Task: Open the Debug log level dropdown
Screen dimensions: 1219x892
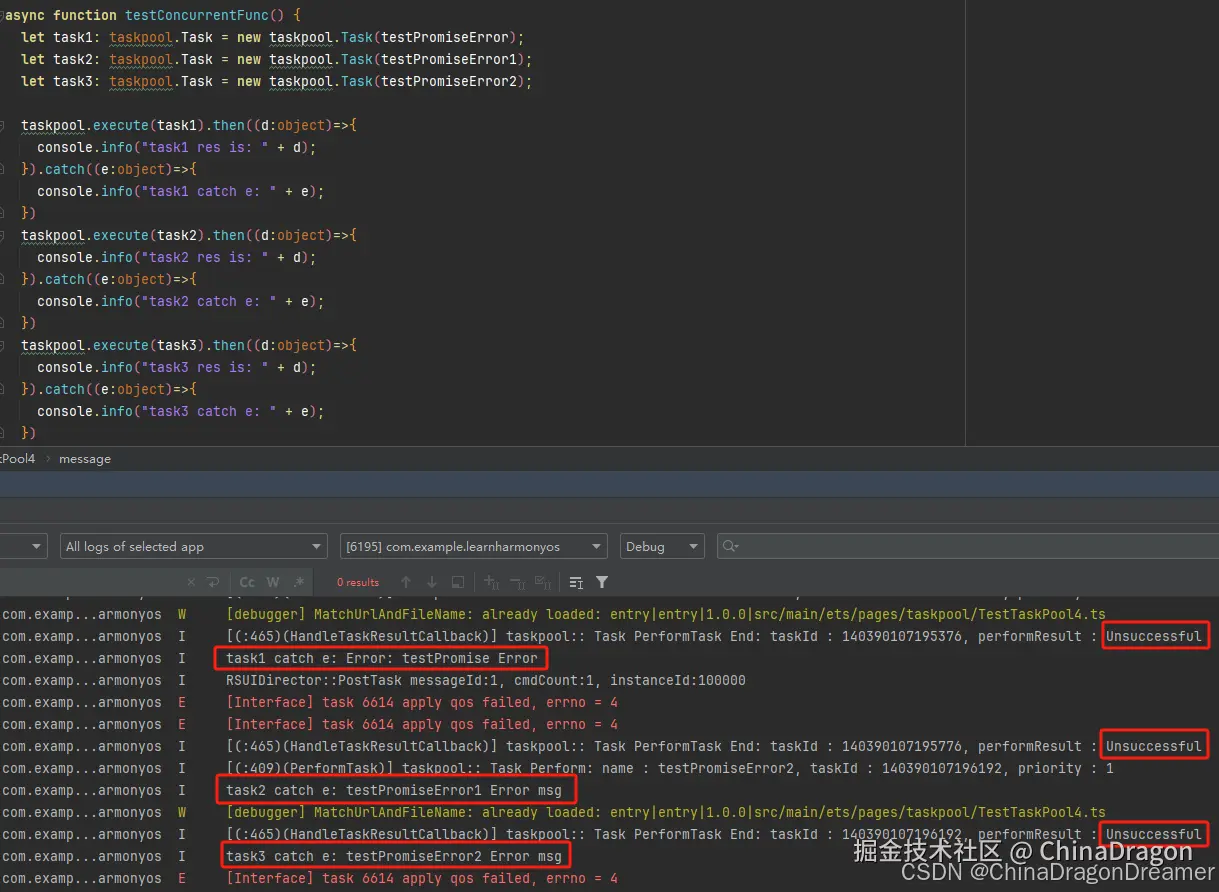Action: point(661,546)
